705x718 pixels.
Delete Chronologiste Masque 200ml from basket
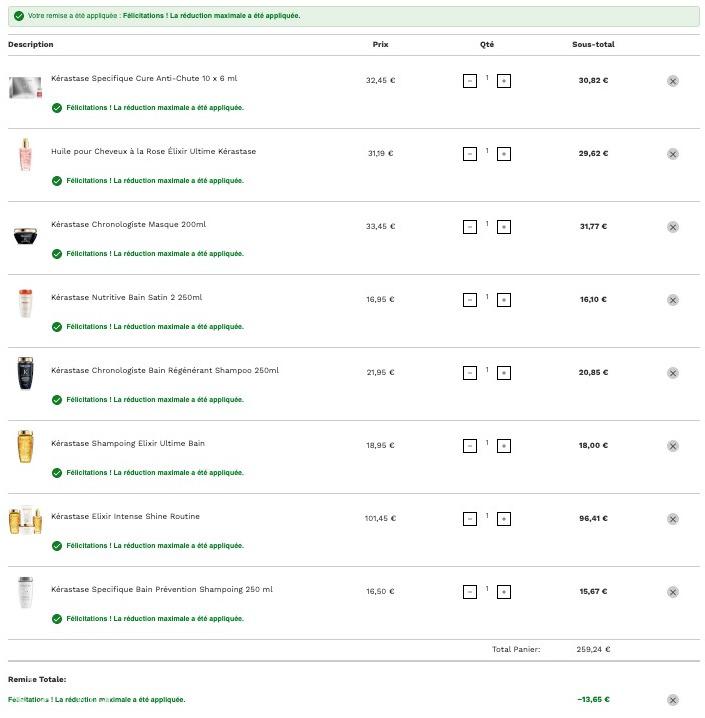[x=672, y=227]
